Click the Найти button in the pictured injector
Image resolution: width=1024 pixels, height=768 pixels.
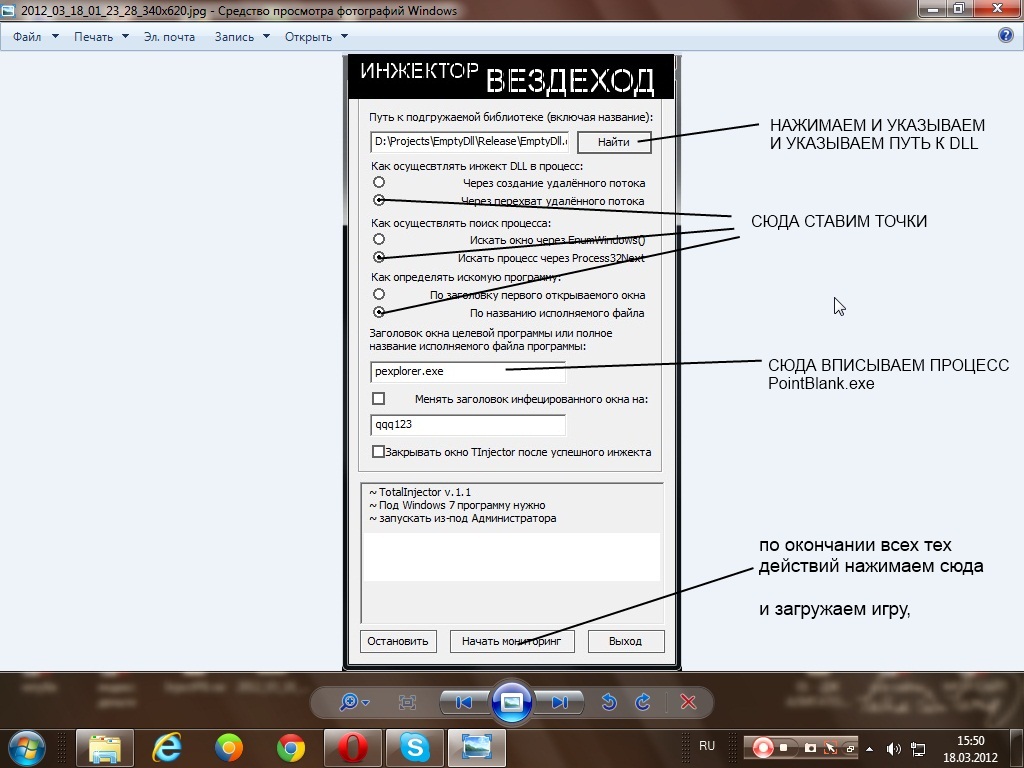pyautogui.click(x=614, y=142)
